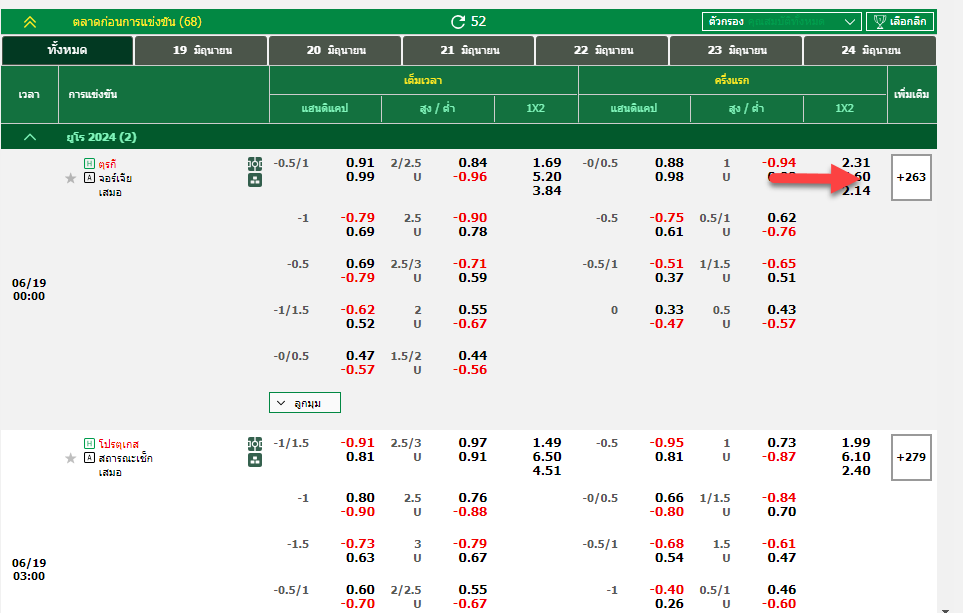Pick first-half 1X2 home odds 2.31
The height and width of the screenshot is (613, 963).
856,163
